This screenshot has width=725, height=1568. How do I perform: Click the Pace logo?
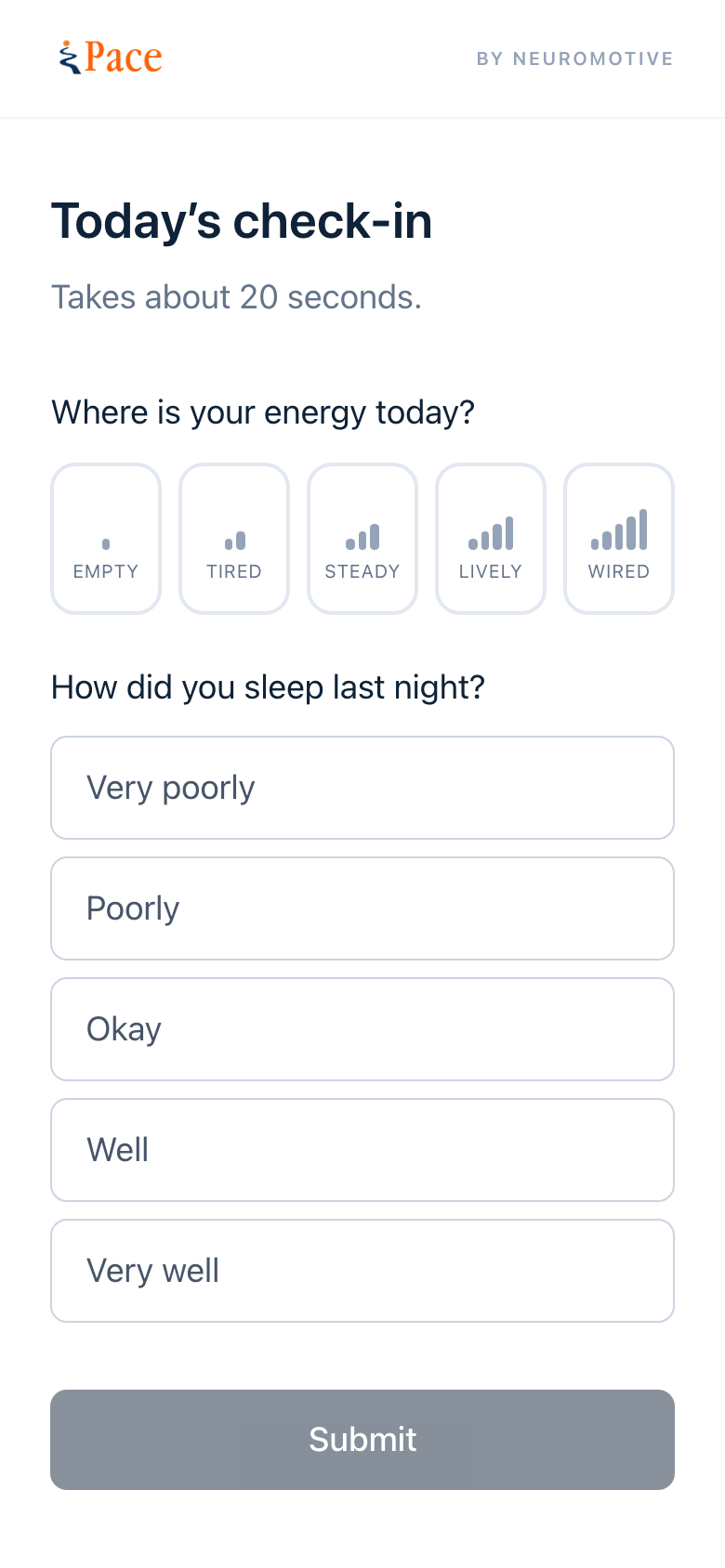(110, 58)
